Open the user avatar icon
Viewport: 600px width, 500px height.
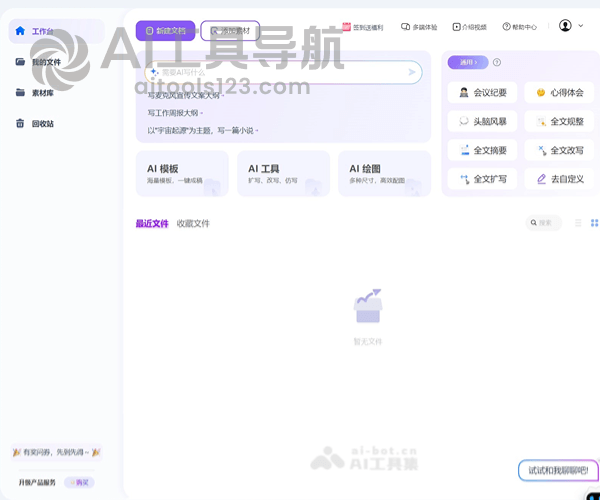tap(565, 26)
